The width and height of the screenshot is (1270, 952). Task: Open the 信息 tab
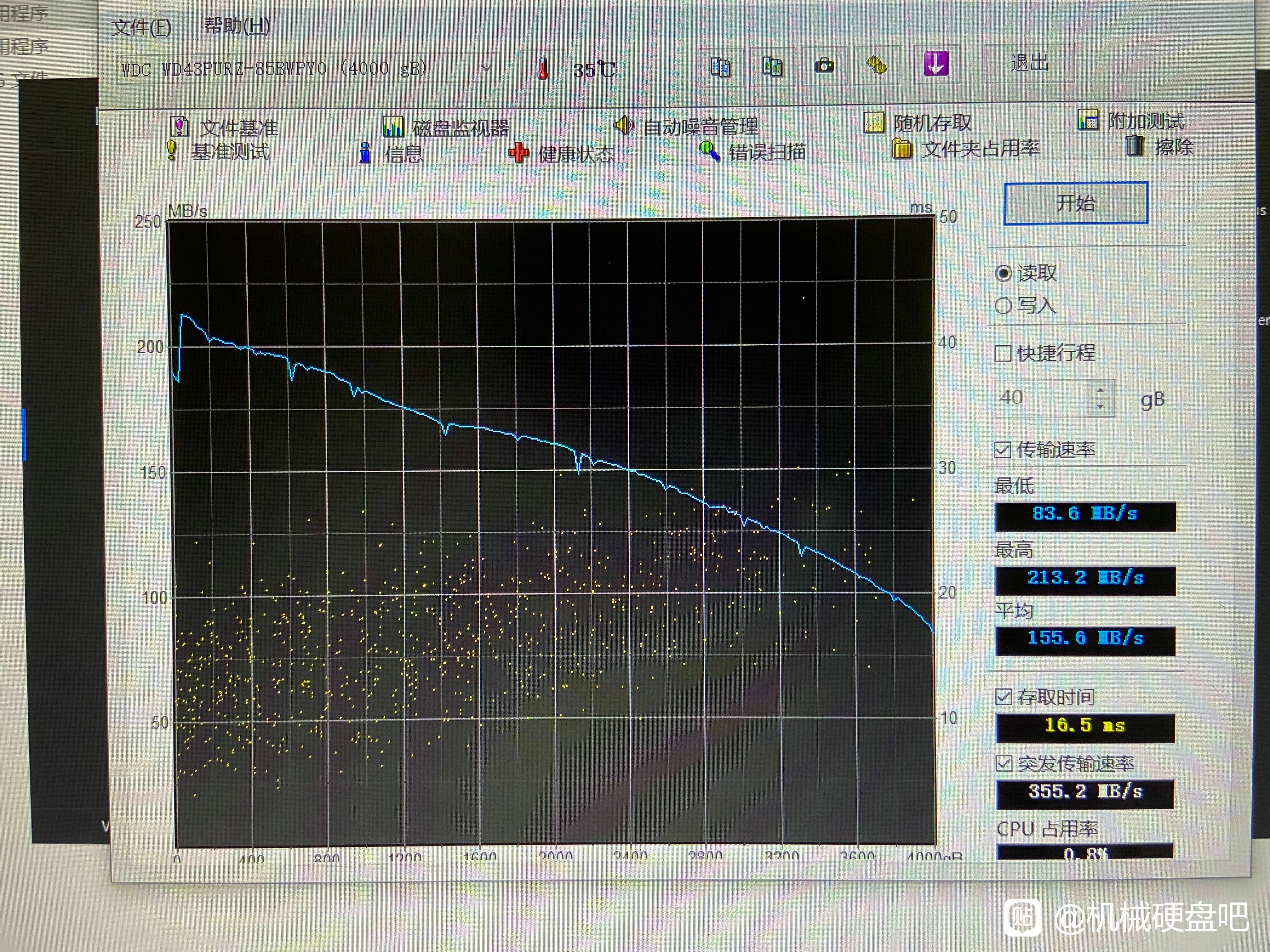click(x=390, y=153)
